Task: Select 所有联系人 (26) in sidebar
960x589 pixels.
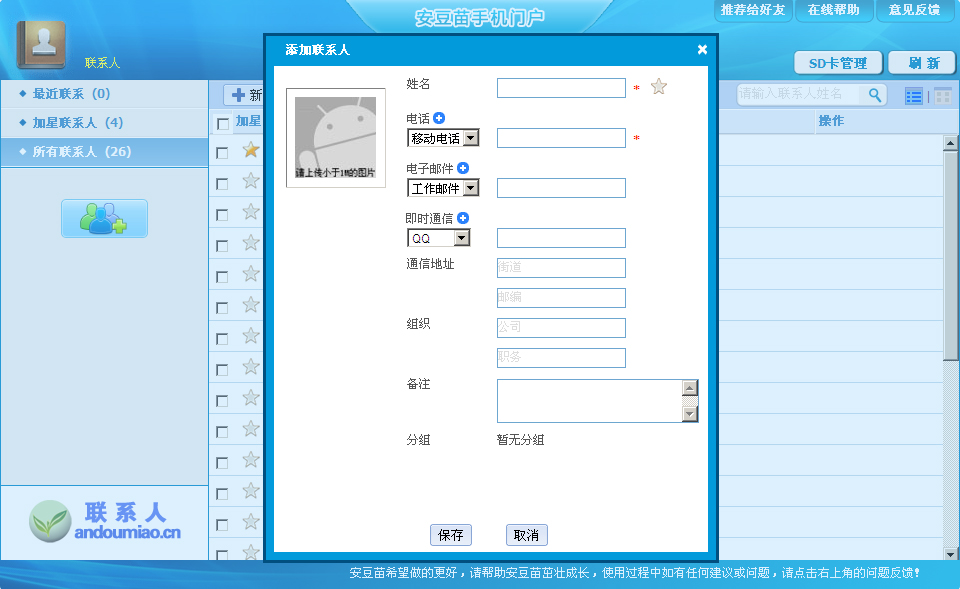Action: (105, 152)
